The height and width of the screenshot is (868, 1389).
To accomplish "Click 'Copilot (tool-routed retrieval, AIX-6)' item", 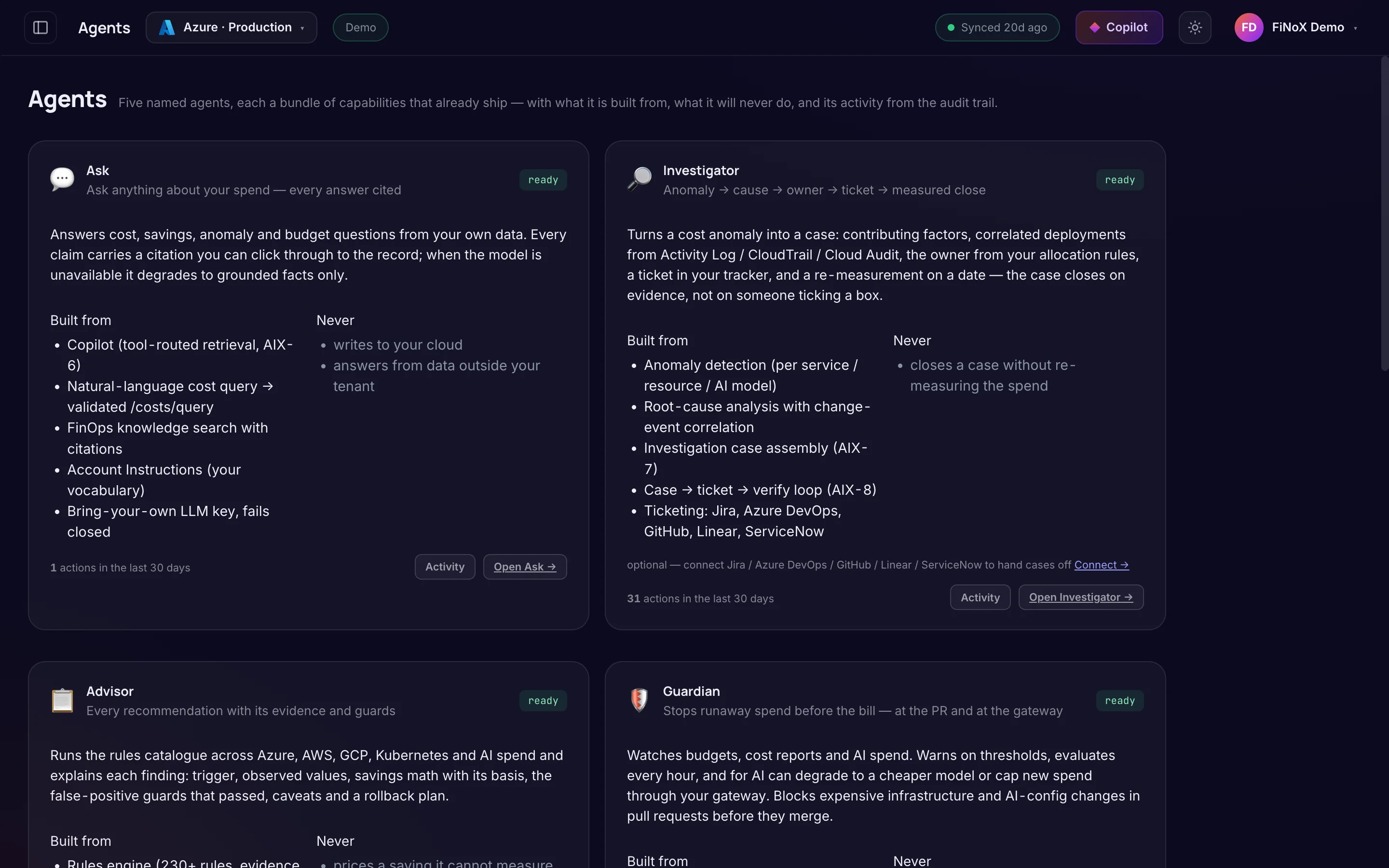I will pos(179,355).
